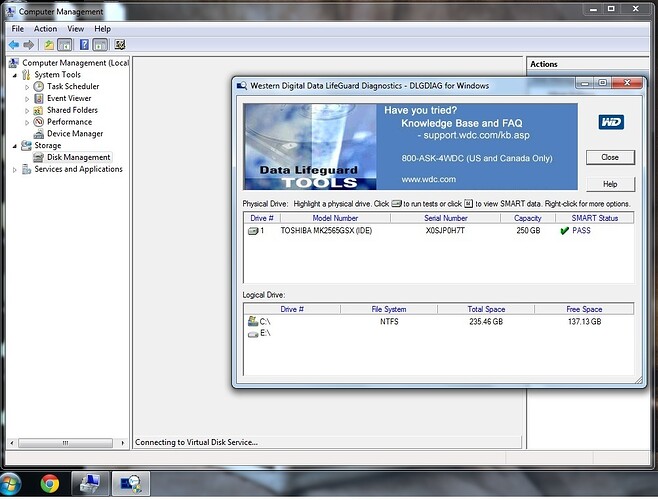
Task: Click the Windows Start orb
Action: [x=10, y=485]
